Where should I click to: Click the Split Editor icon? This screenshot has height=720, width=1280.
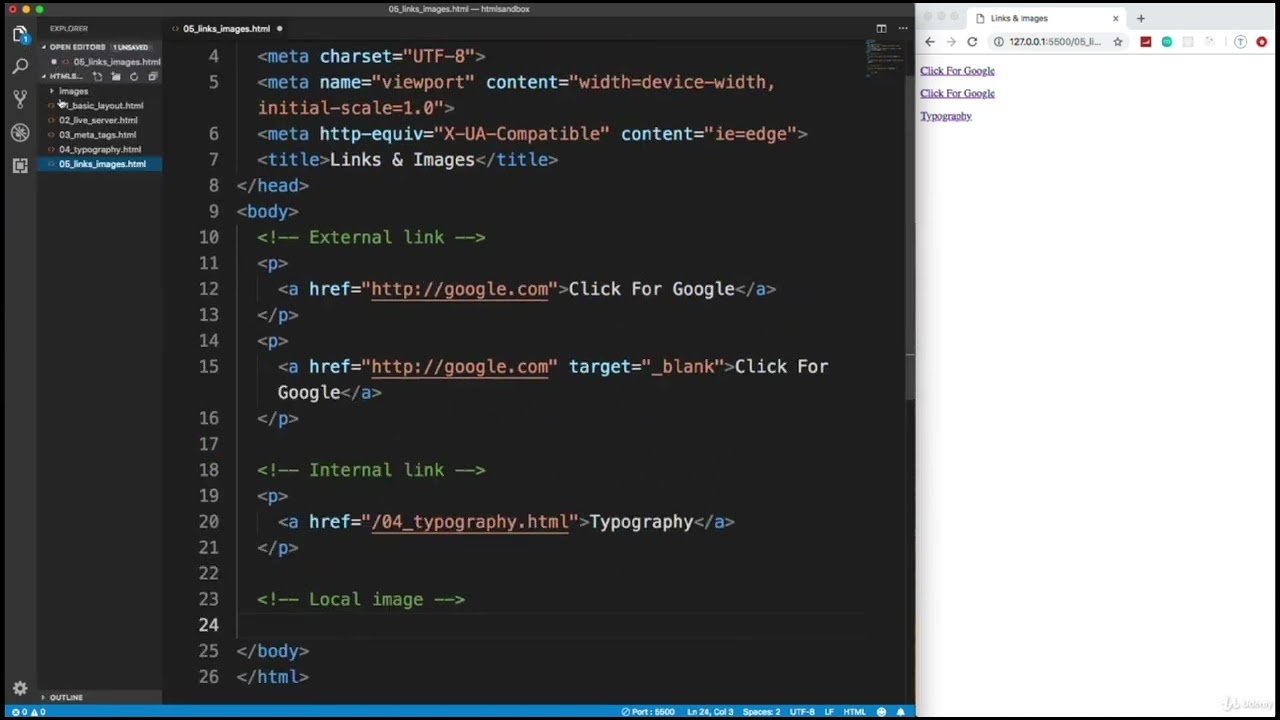pos(881,28)
